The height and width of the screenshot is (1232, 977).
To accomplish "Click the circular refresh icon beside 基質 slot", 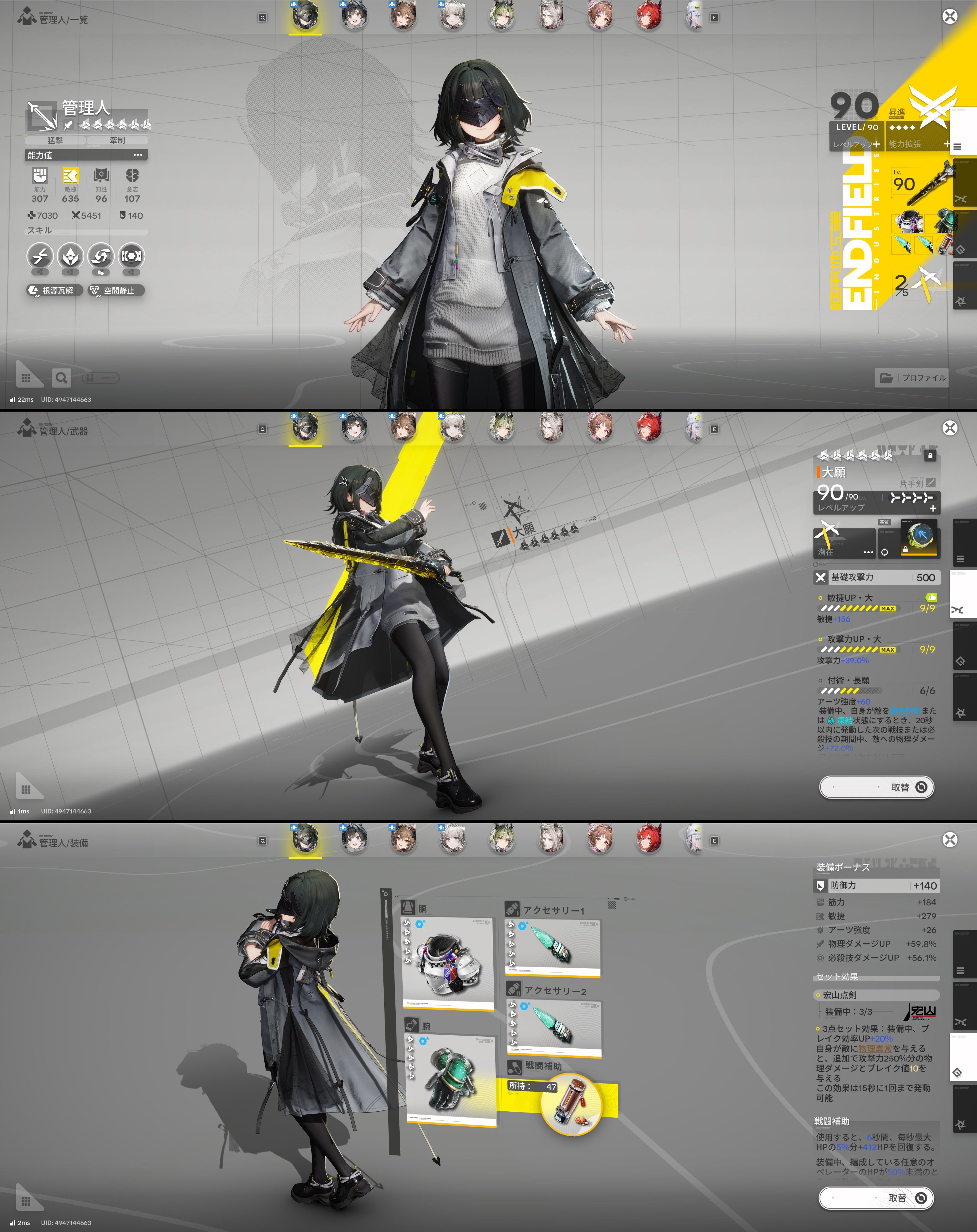I will [x=884, y=552].
